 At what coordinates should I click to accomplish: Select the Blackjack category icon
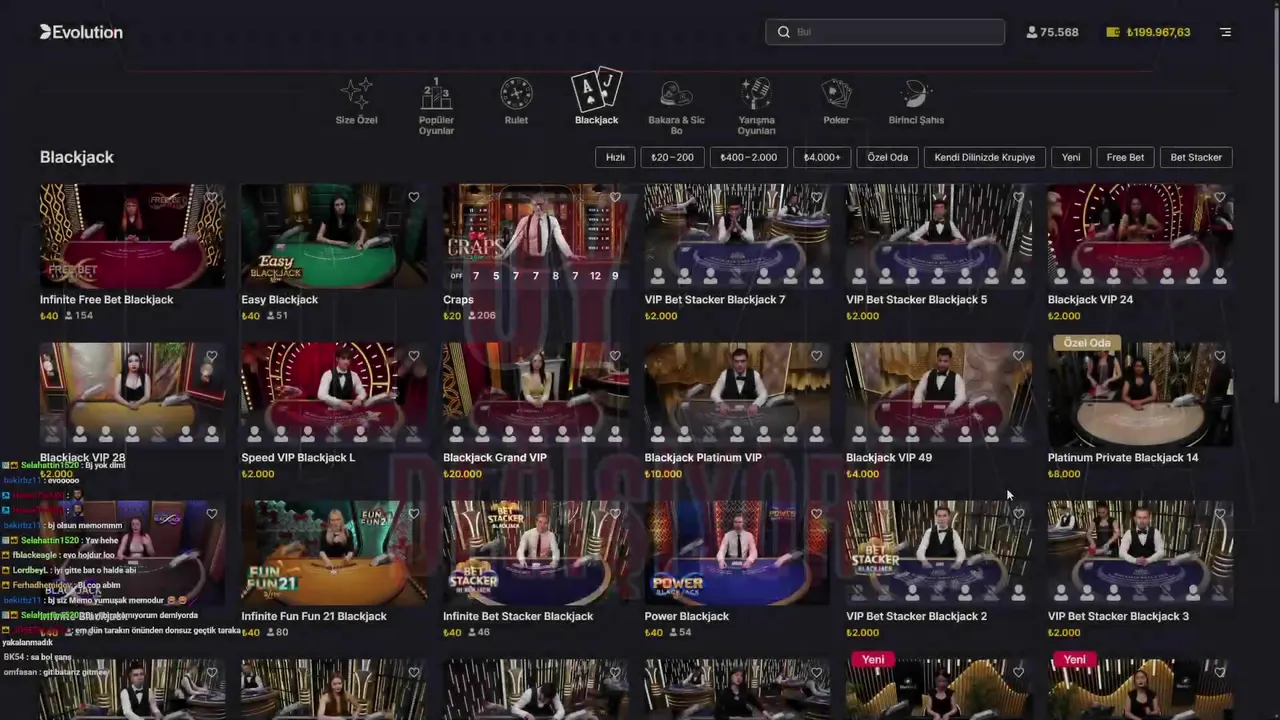(x=596, y=90)
